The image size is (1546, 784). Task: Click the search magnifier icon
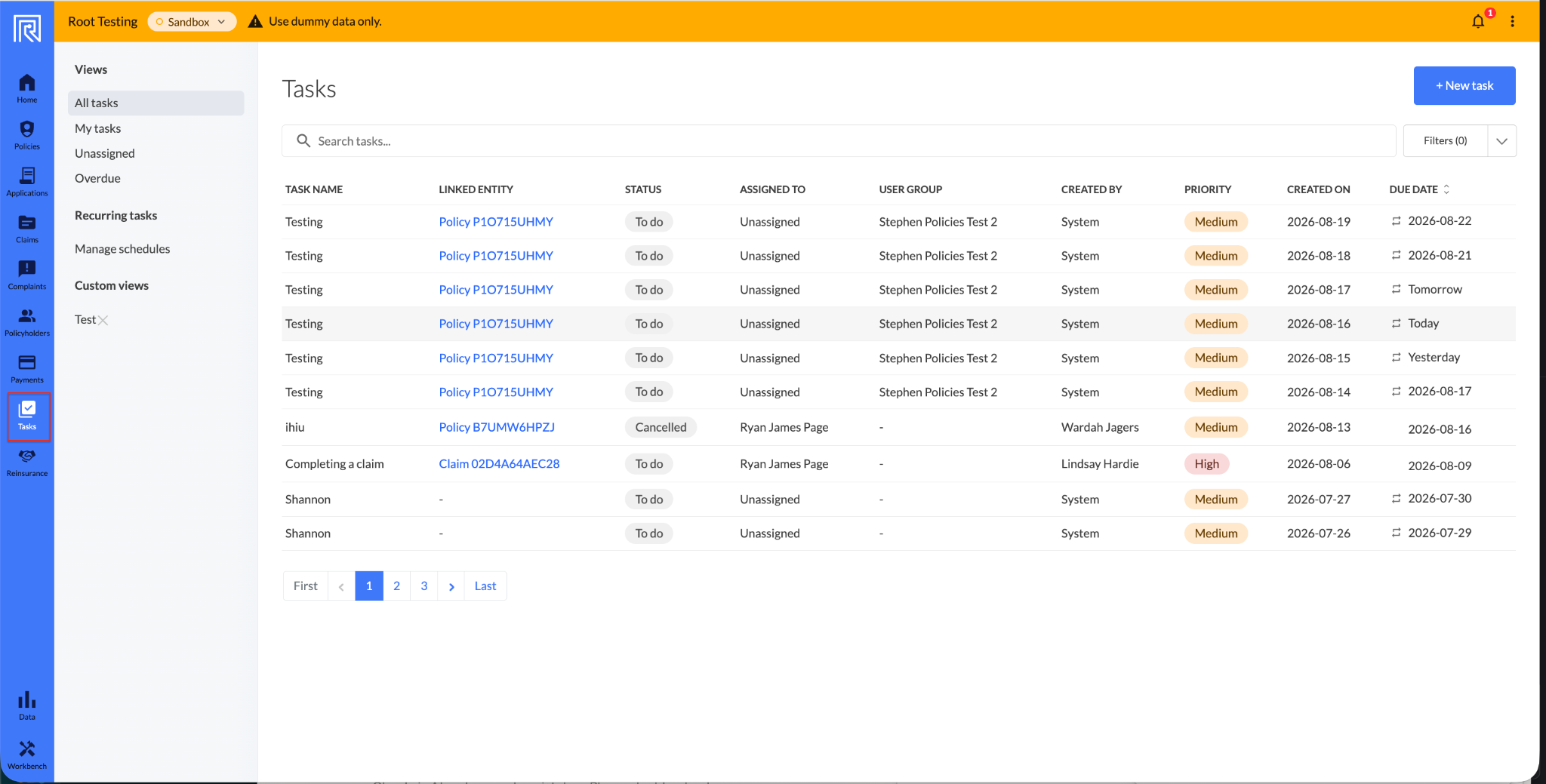303,141
